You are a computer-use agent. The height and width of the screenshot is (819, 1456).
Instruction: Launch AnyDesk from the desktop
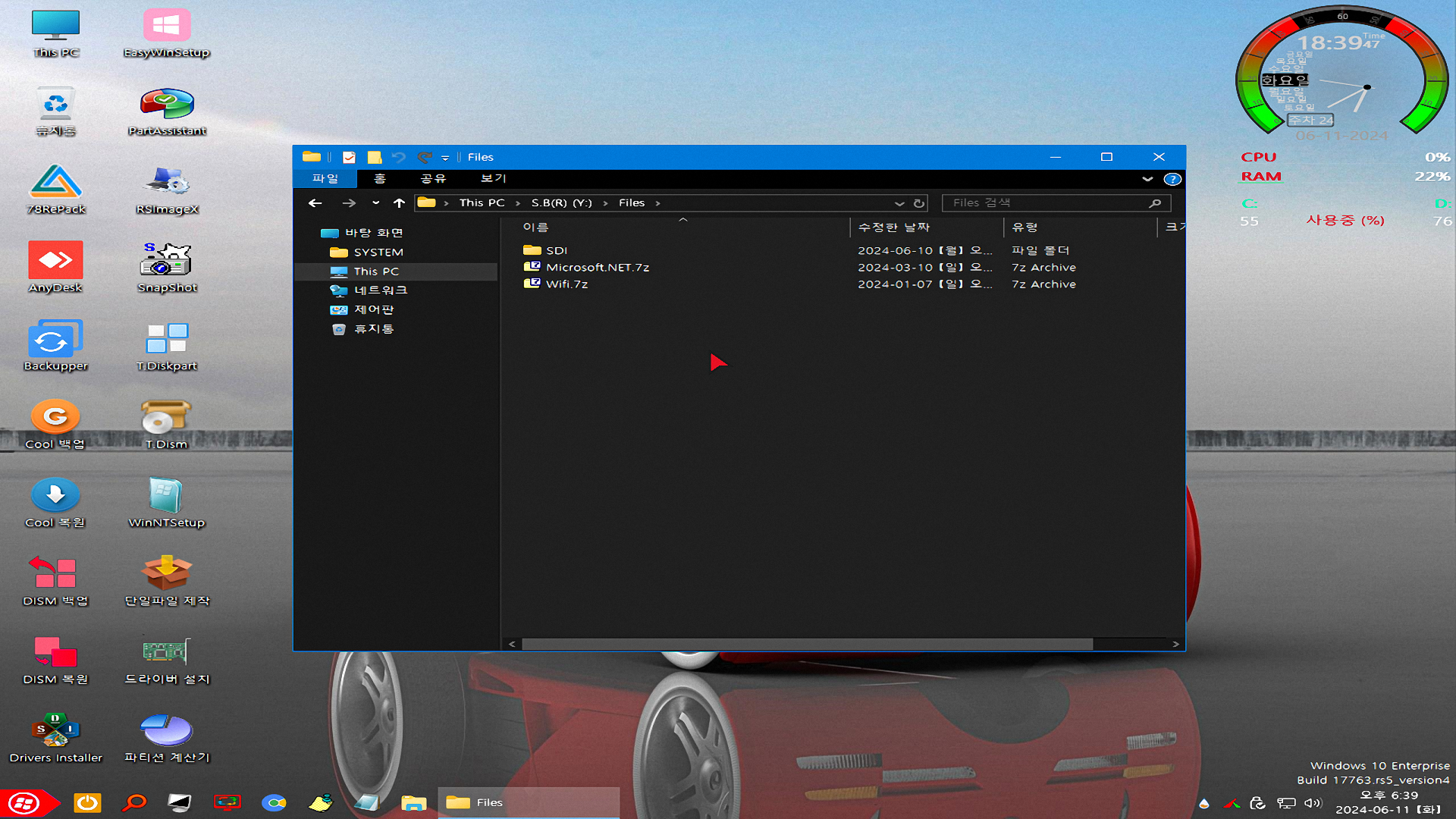(55, 268)
